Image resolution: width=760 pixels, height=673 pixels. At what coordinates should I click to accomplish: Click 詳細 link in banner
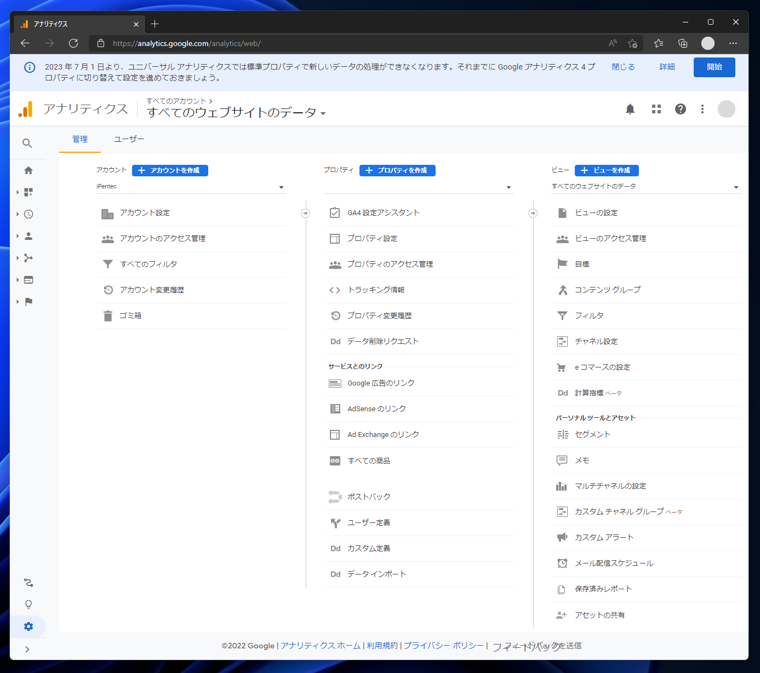click(667, 67)
